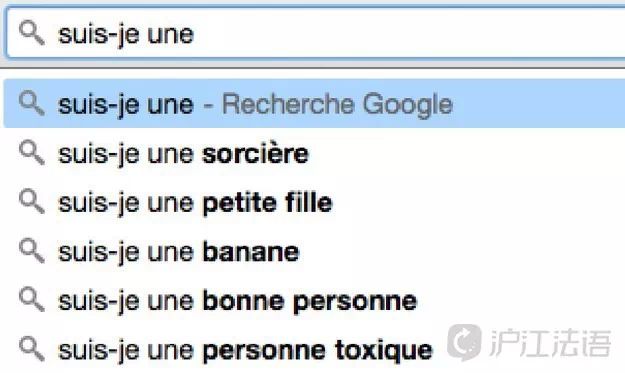Click the 'suis-je une' text in the search box

coord(126,34)
